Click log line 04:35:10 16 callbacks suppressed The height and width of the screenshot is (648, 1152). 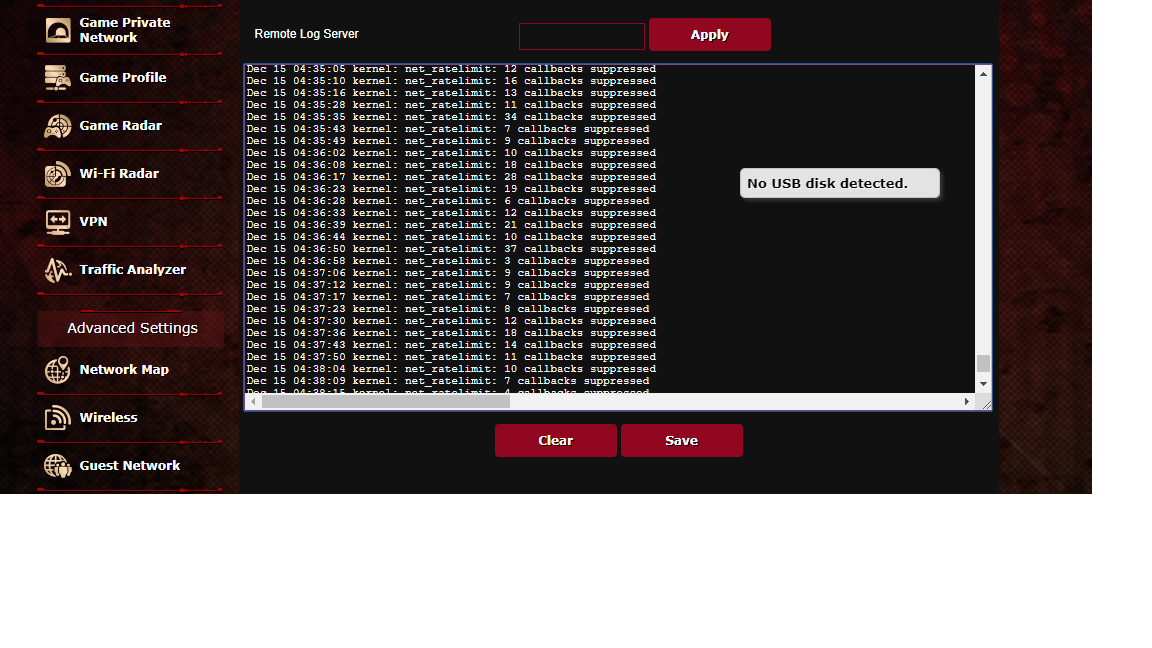[x=451, y=81]
